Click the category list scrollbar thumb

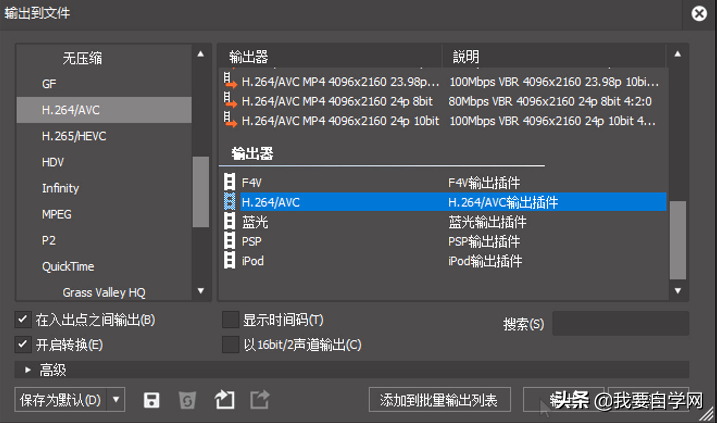201,192
